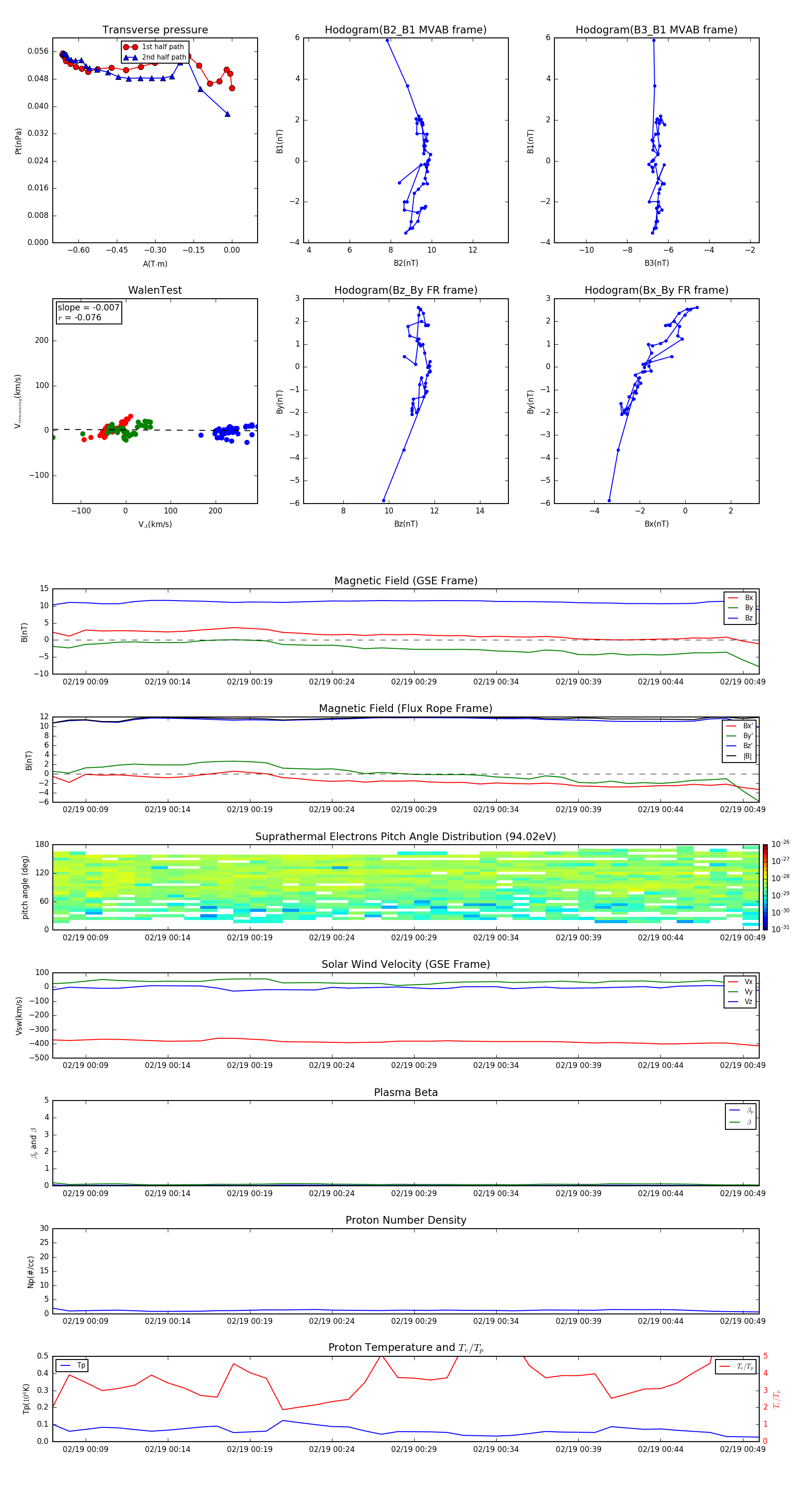Click the 'Np(#/cc)' axis label
Screen dimensions: 812x1489
click(x=31, y=1272)
